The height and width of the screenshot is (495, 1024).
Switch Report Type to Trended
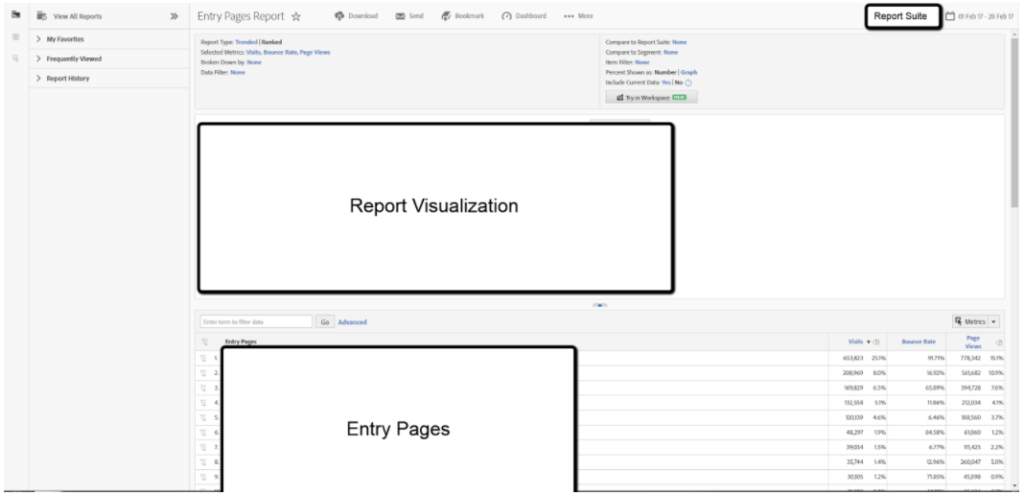click(246, 42)
